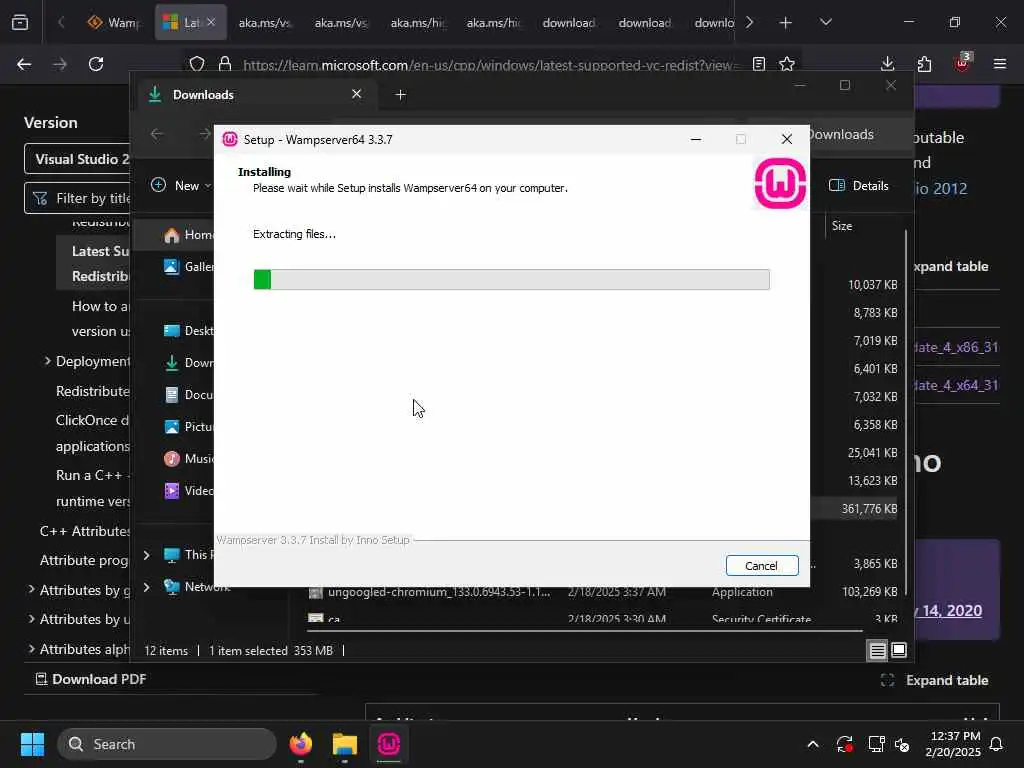This screenshot has width=1024, height=768.
Task: Switch Explorer to large thumbnails view
Action: [899, 650]
